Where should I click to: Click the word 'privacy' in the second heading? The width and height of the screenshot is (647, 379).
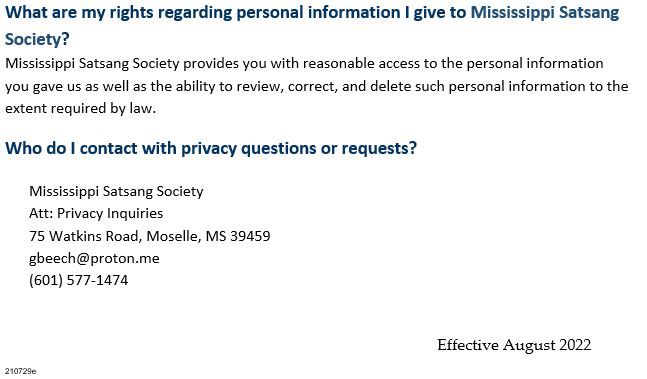(209, 148)
